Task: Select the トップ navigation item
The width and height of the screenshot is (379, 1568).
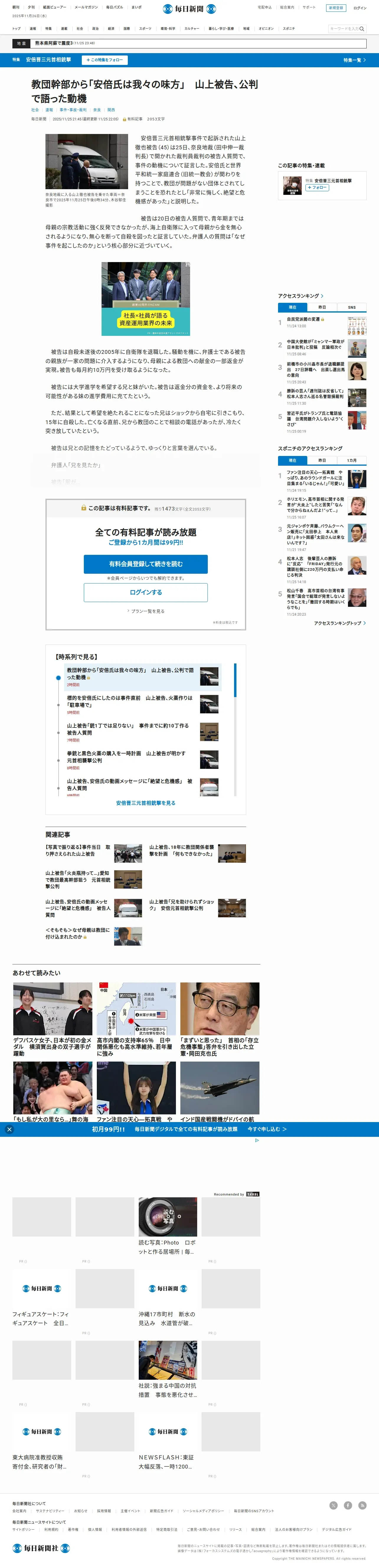Action: click(17, 29)
